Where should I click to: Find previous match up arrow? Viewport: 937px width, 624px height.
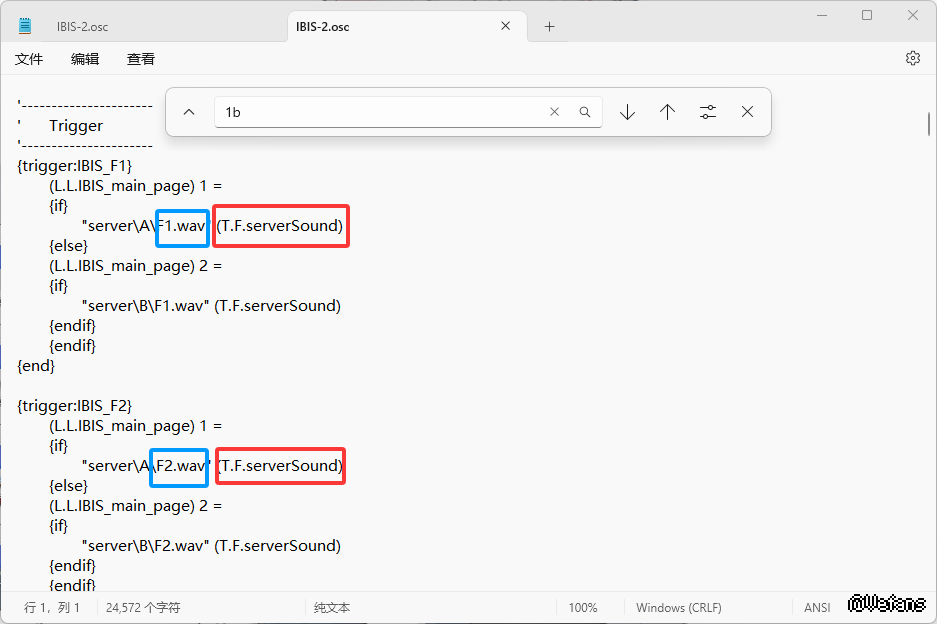pos(667,113)
